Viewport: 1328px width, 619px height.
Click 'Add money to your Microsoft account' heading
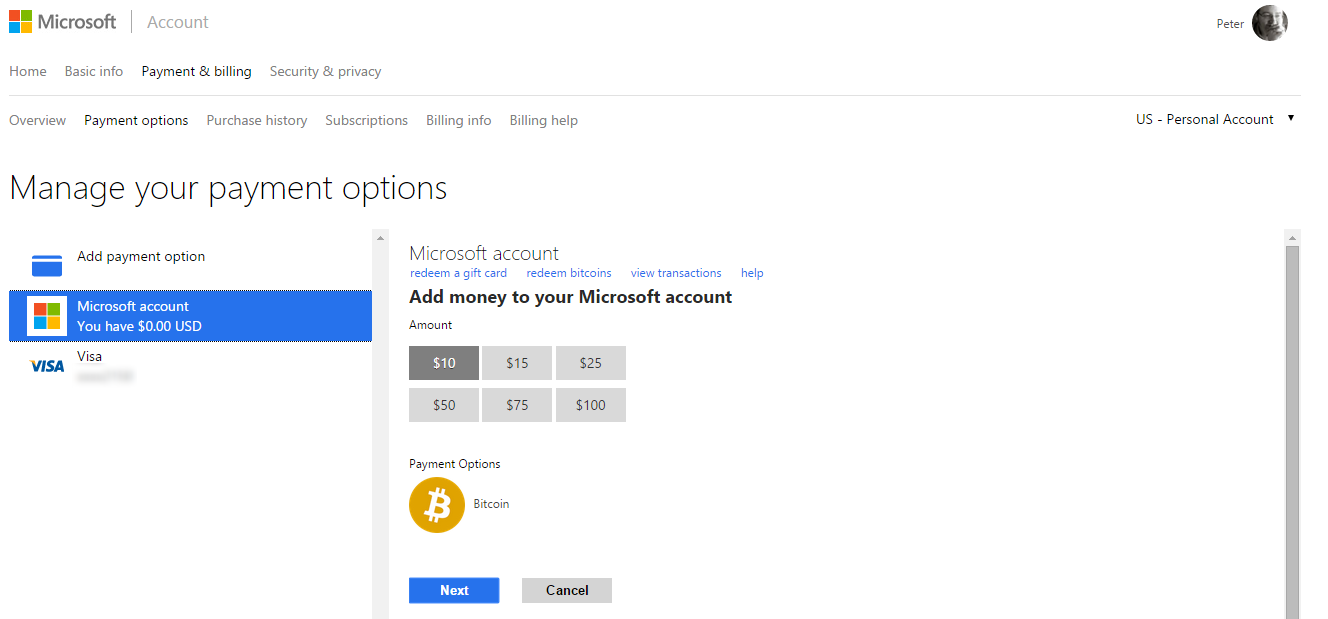[x=571, y=297]
